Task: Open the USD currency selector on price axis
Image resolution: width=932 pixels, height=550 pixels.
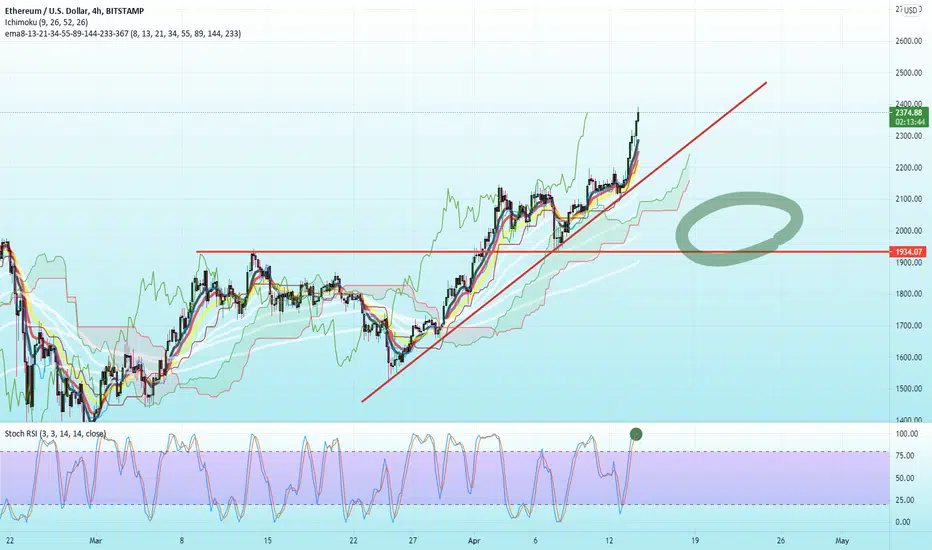Action: (x=910, y=10)
